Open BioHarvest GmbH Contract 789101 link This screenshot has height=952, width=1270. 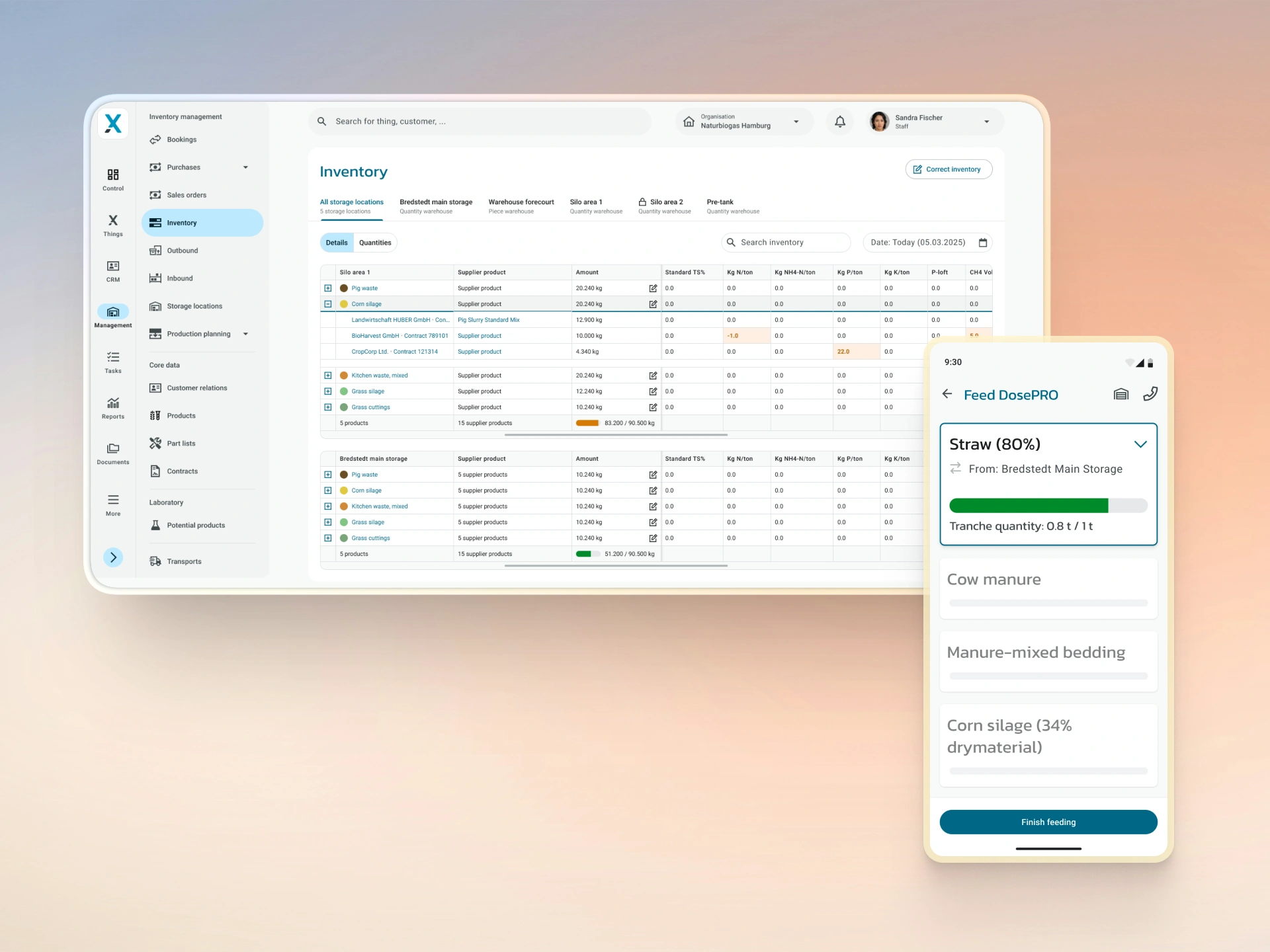click(x=400, y=336)
